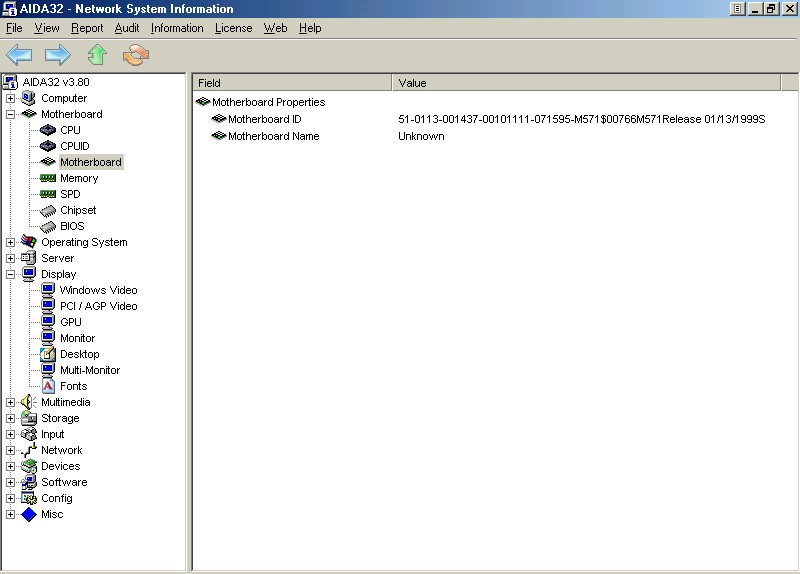Click the Desktop icon in Display tree
Screen dimensions: 800x574
tap(48, 354)
